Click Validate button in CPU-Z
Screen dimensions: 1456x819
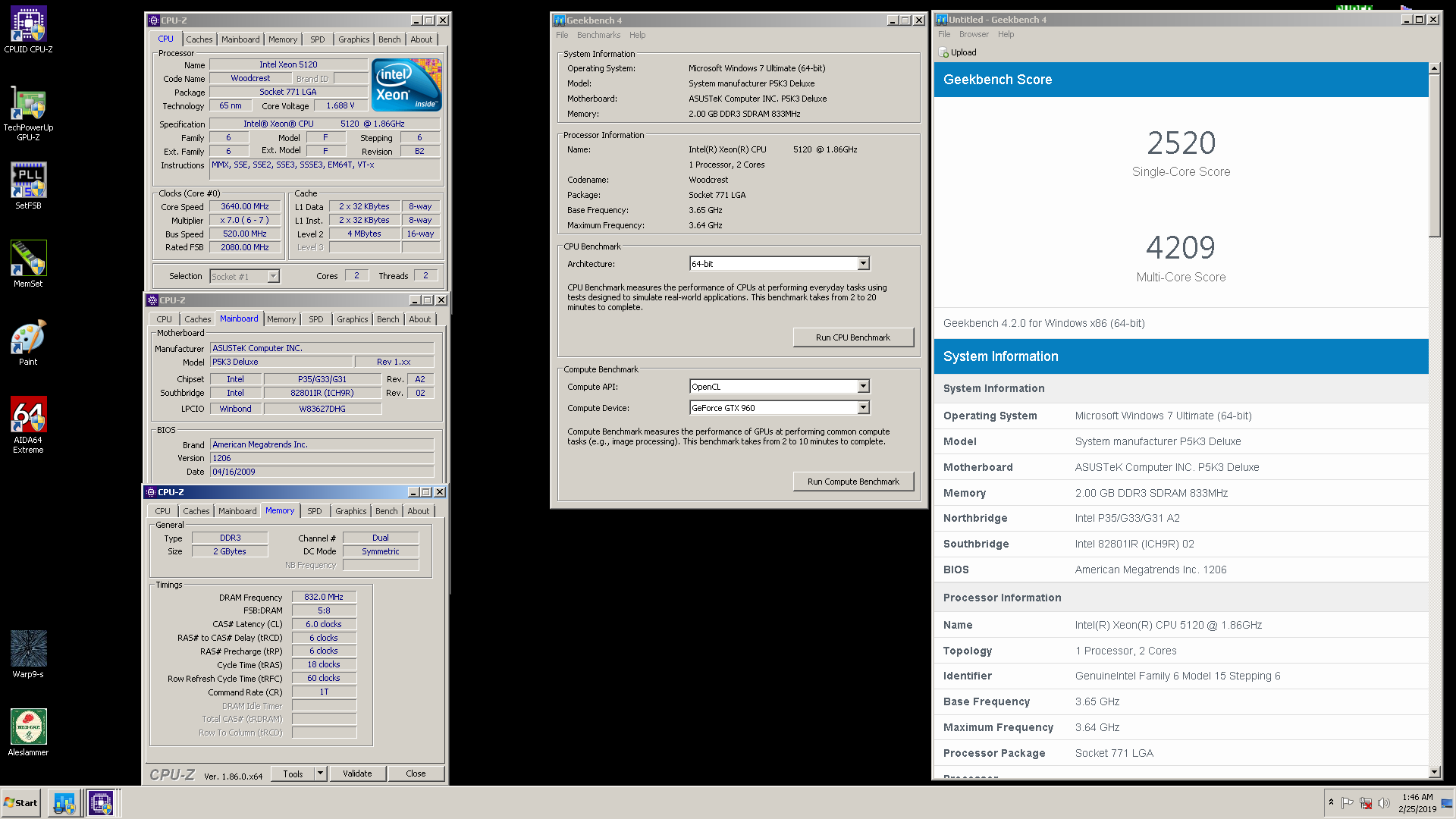[x=357, y=773]
